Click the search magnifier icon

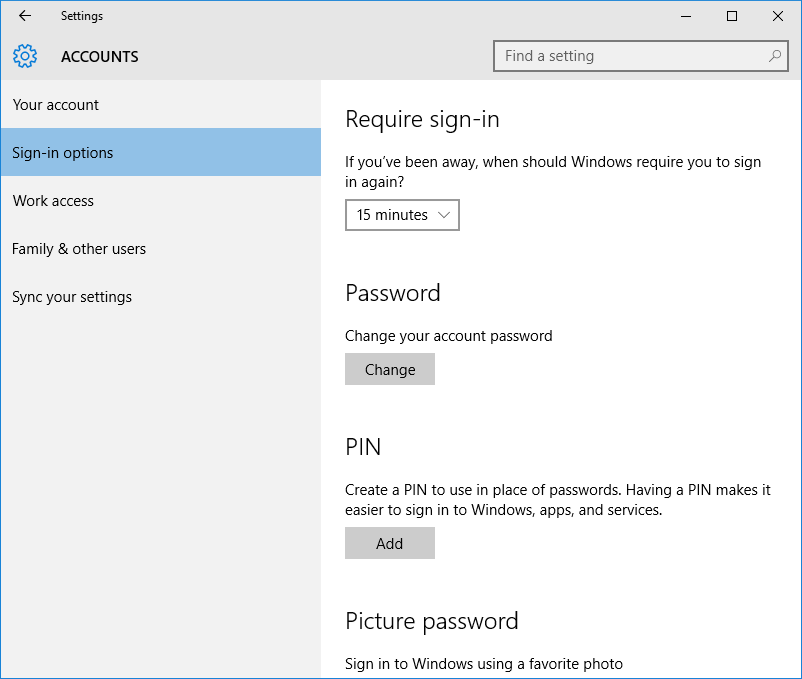pos(775,56)
